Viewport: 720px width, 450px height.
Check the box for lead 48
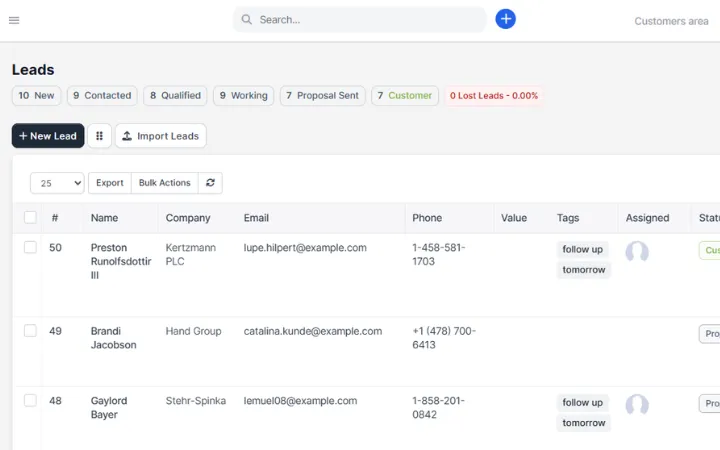pos(30,400)
